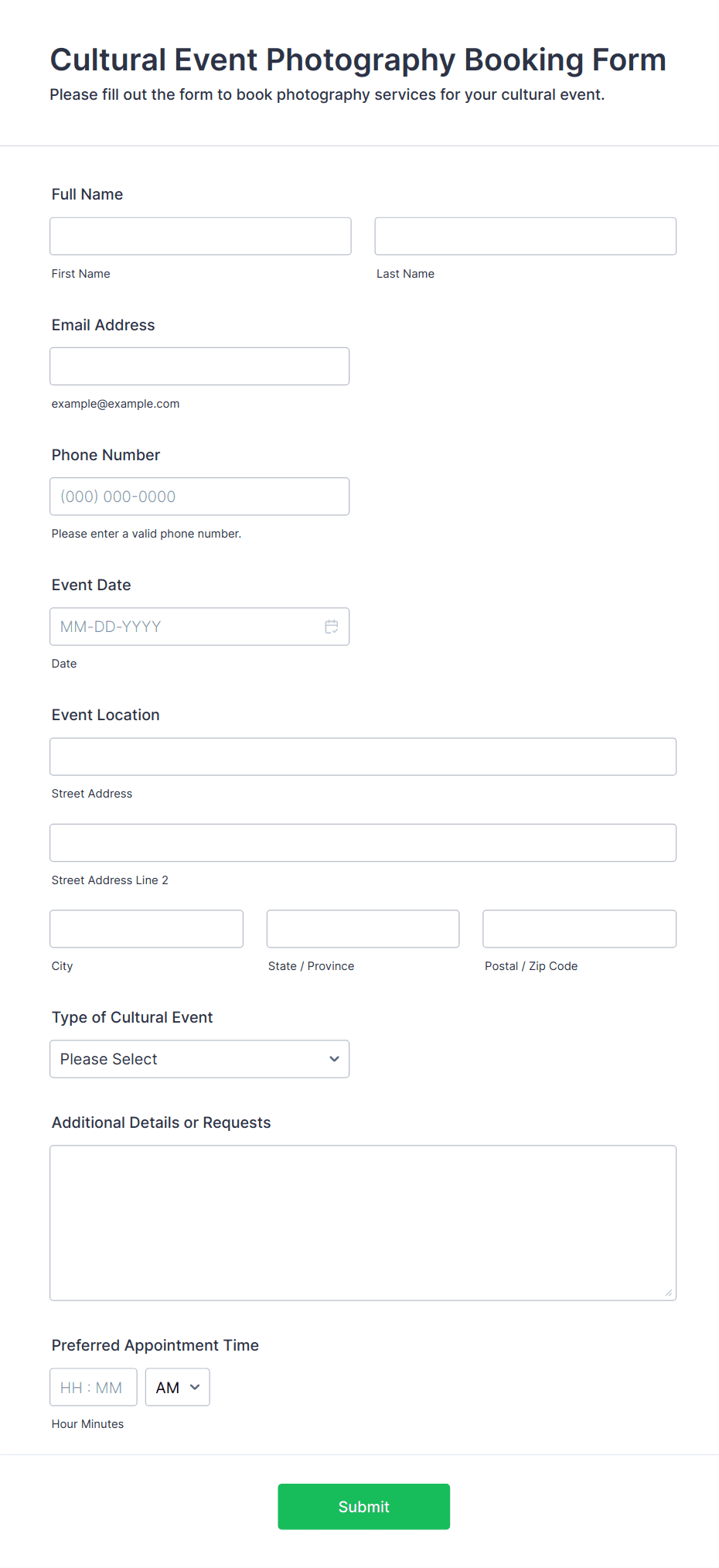Focus the State / Province field

click(363, 928)
